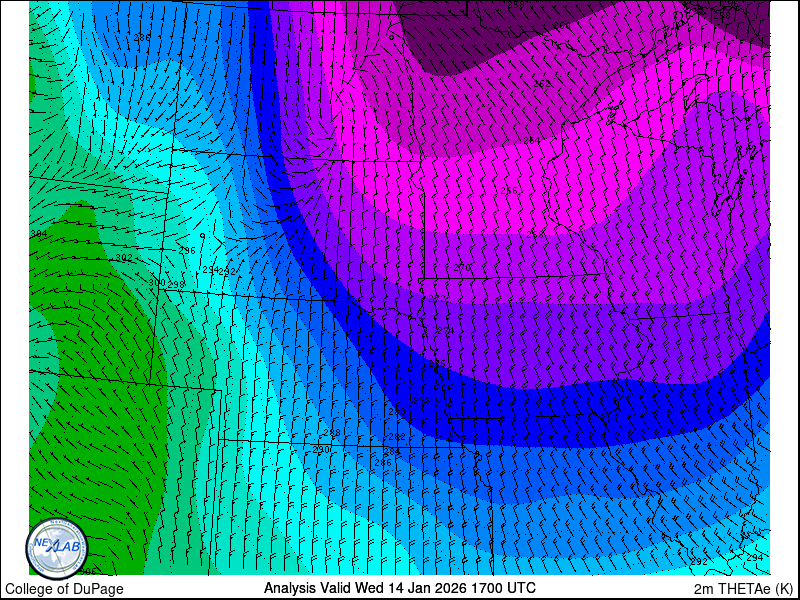
Task: Click the 272 contour label
Action: tap(437, 298)
